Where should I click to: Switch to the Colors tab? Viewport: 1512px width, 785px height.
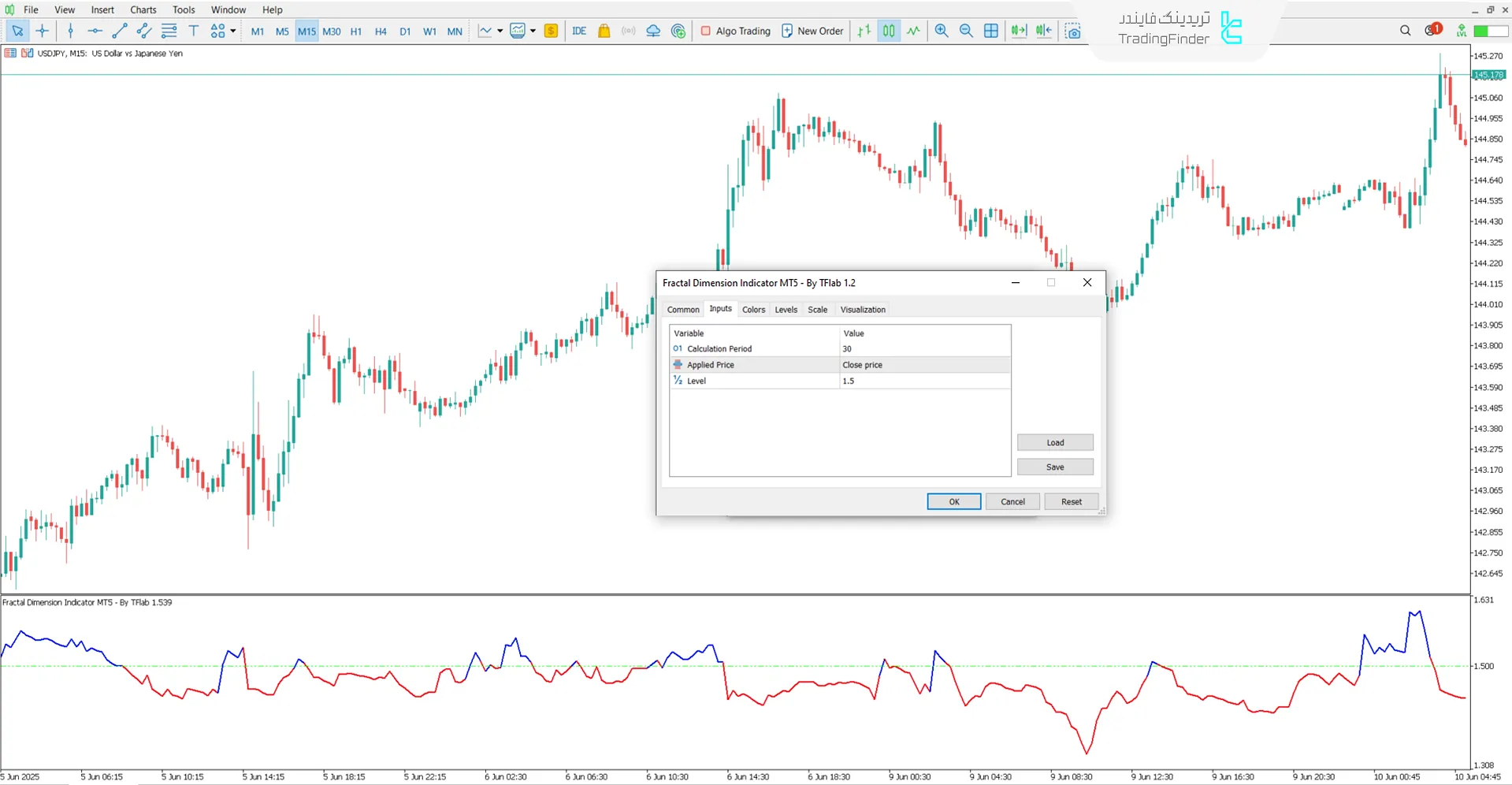[x=753, y=310]
